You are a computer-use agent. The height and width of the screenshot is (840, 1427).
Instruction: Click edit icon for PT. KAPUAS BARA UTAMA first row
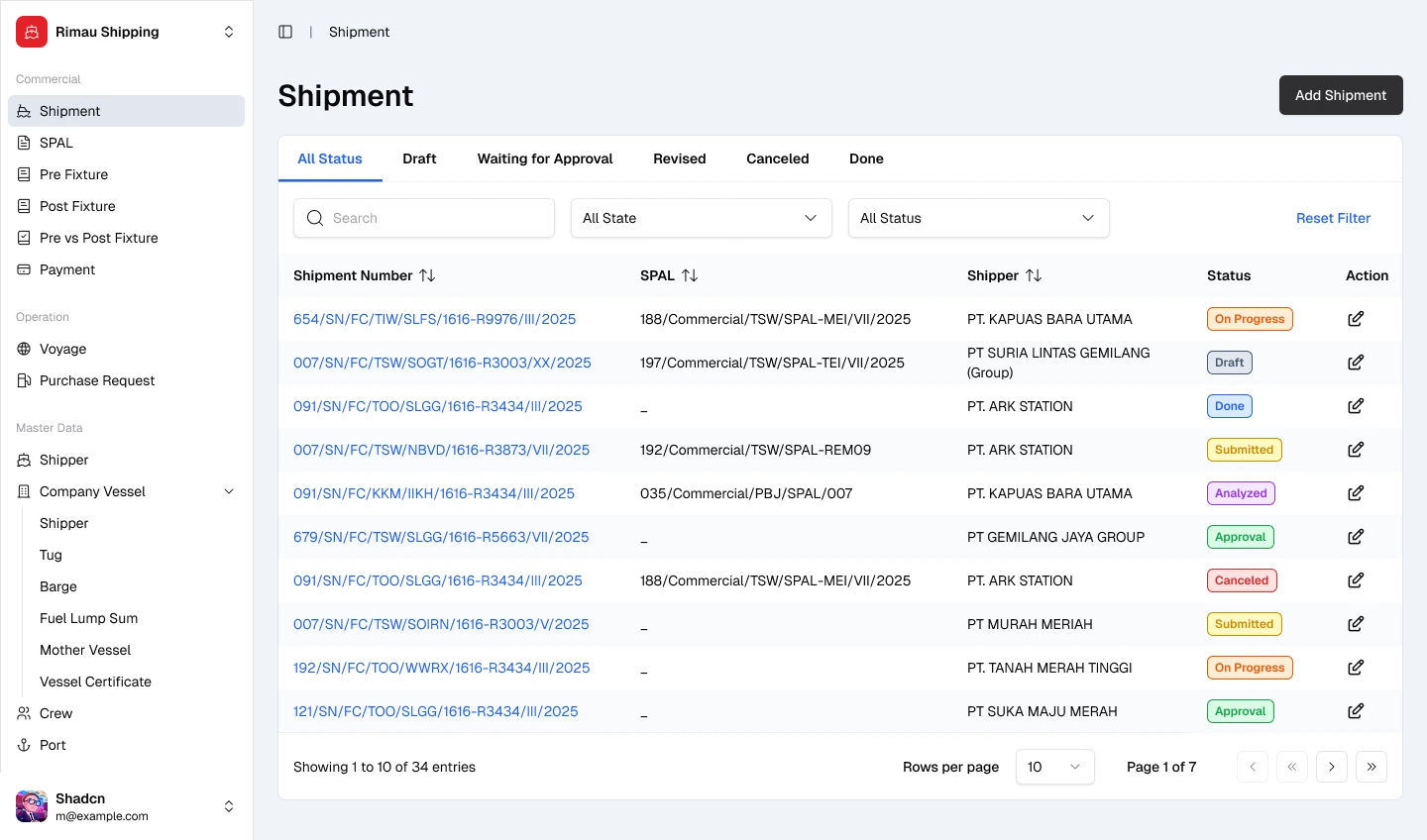point(1356,319)
